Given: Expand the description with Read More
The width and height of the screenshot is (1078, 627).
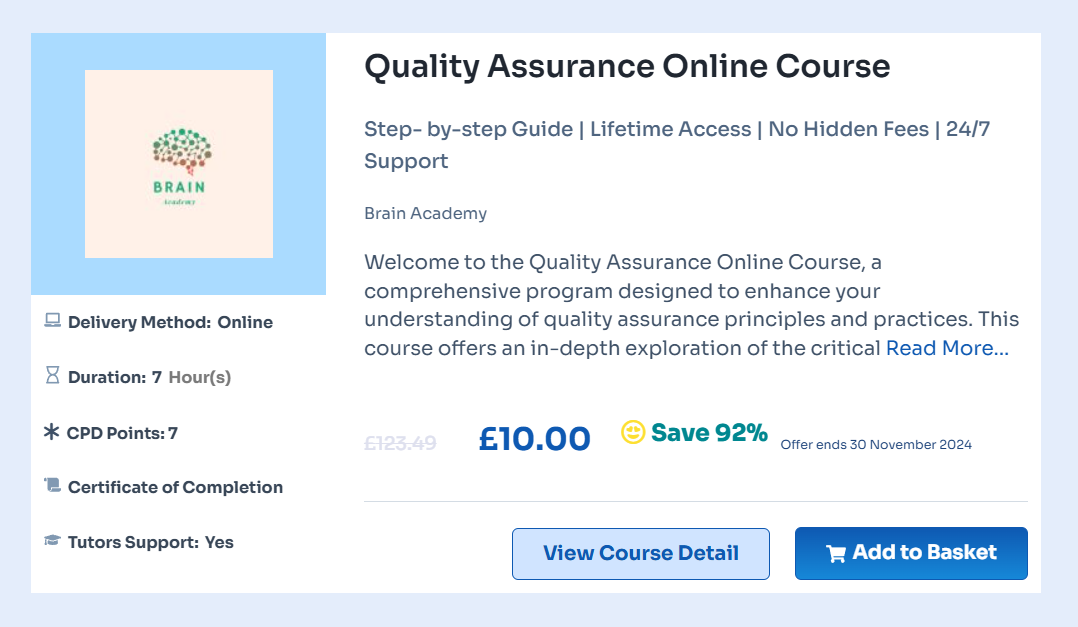Looking at the screenshot, I should [947, 348].
